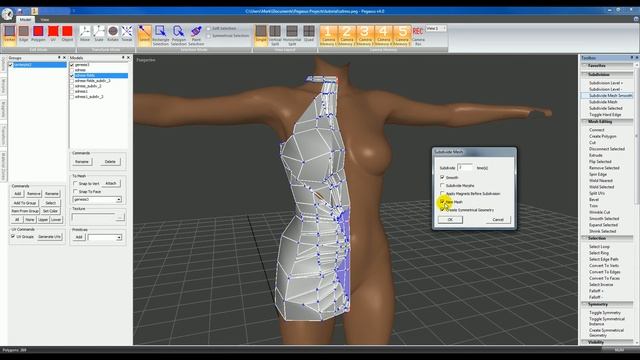Cancel the Subdivide Mesh dialog
The image size is (640, 360).
(x=498, y=220)
